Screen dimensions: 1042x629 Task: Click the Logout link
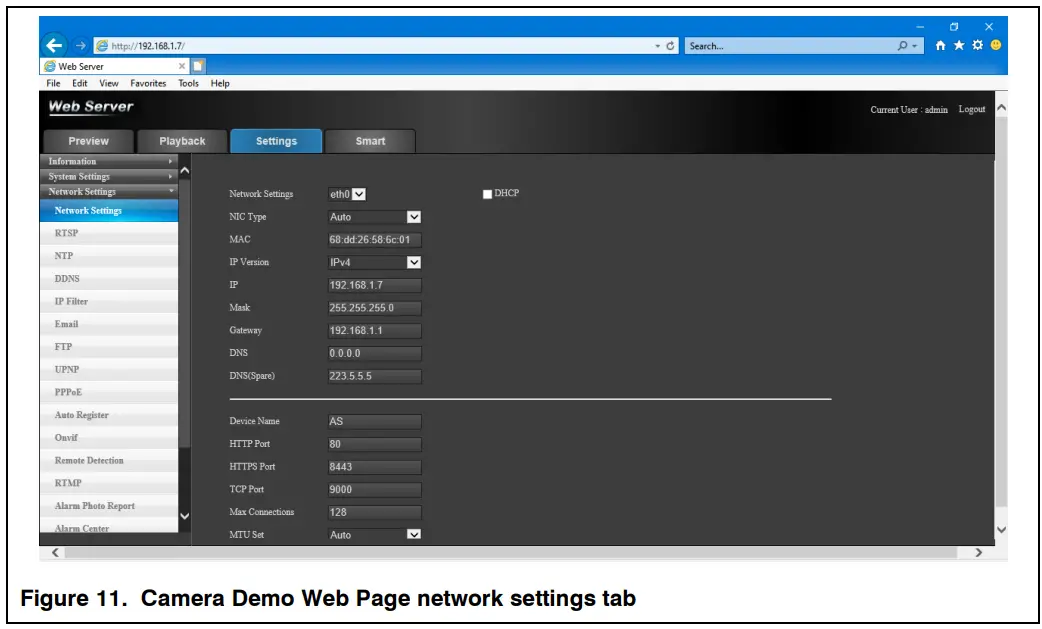click(972, 109)
